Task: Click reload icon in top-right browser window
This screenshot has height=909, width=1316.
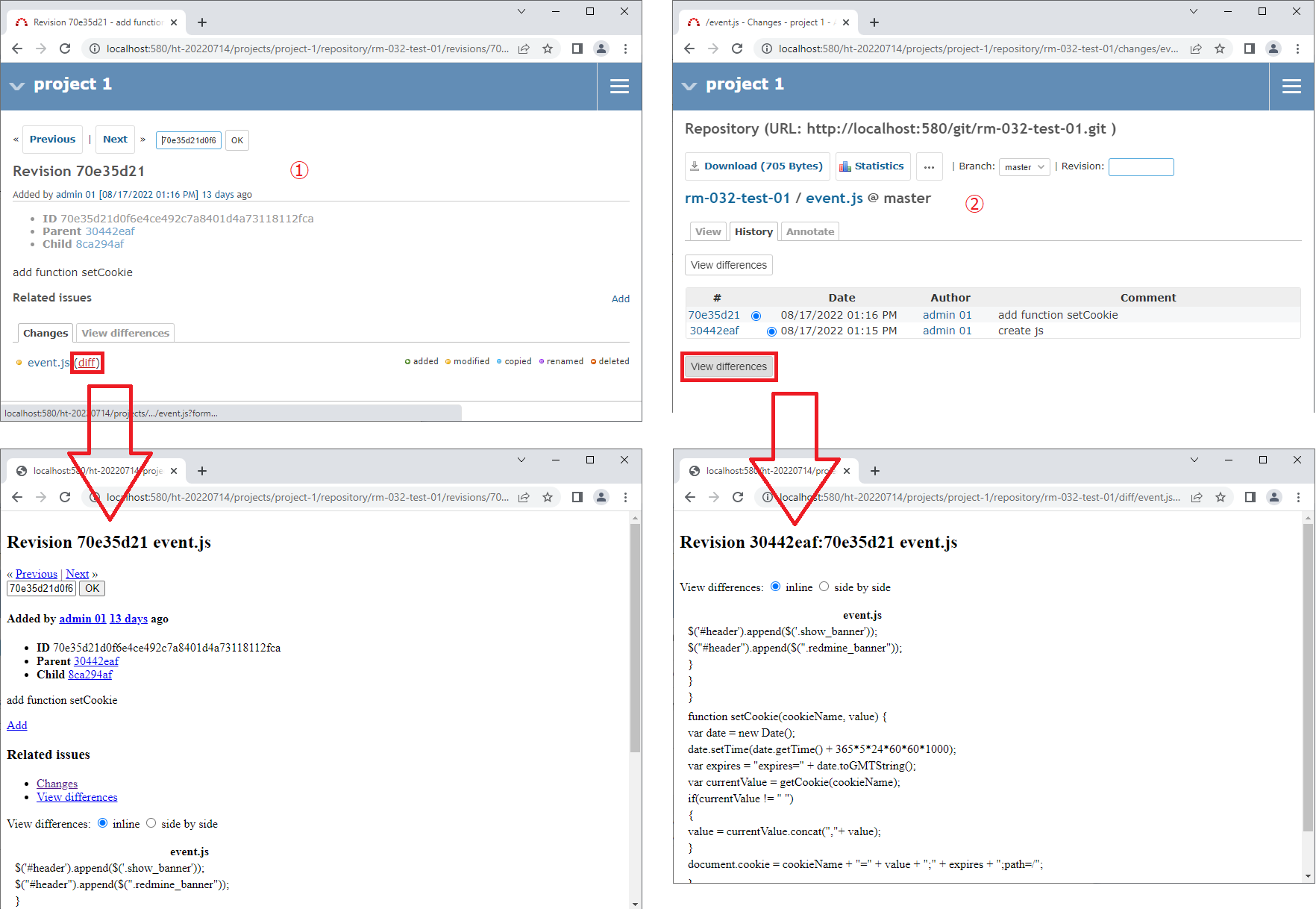Action: (737, 49)
